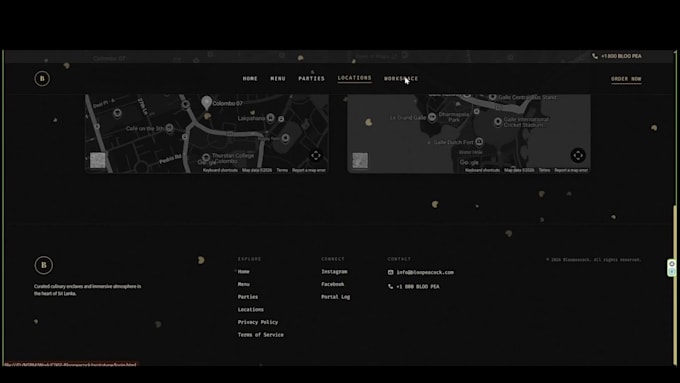
Task: Click the Cafe on the 5th marker
Action: [170, 128]
